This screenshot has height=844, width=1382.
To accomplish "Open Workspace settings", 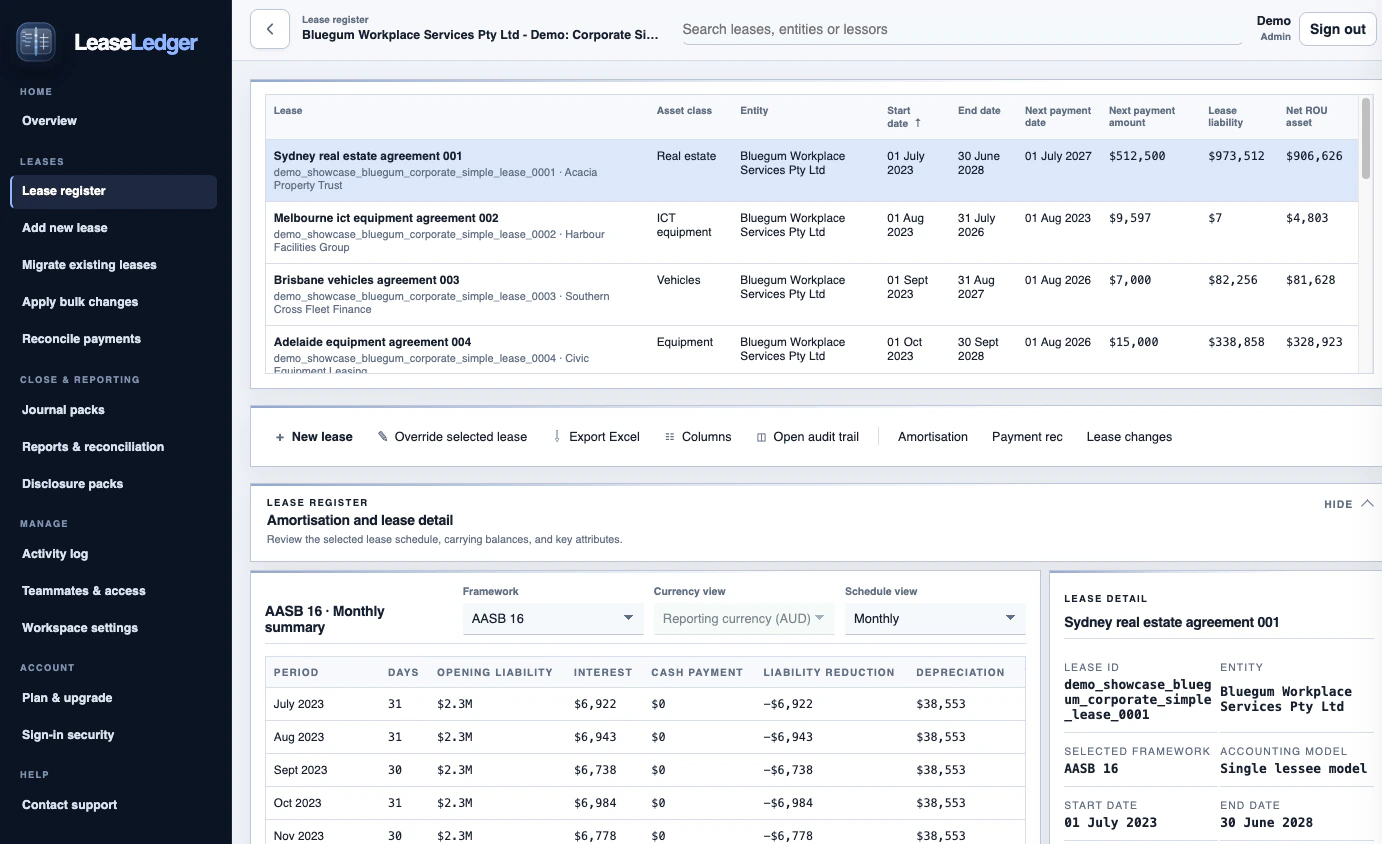I will 113,628.
